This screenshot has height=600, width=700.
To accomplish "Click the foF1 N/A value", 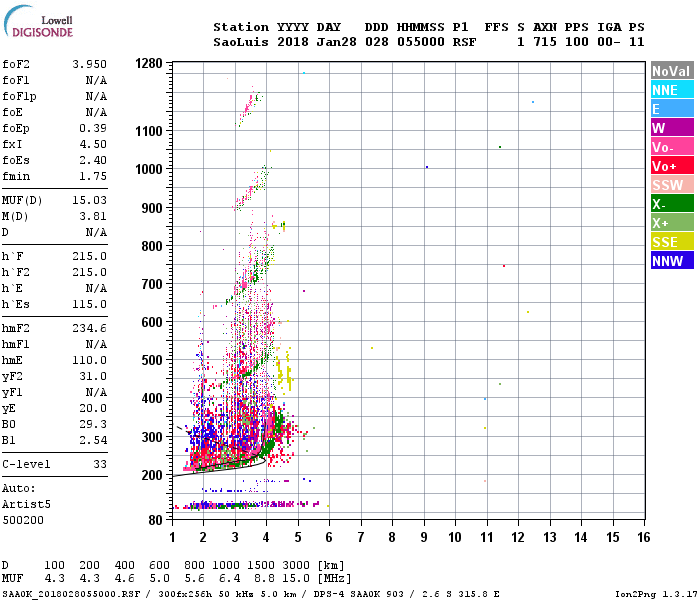I will [x=96, y=80].
